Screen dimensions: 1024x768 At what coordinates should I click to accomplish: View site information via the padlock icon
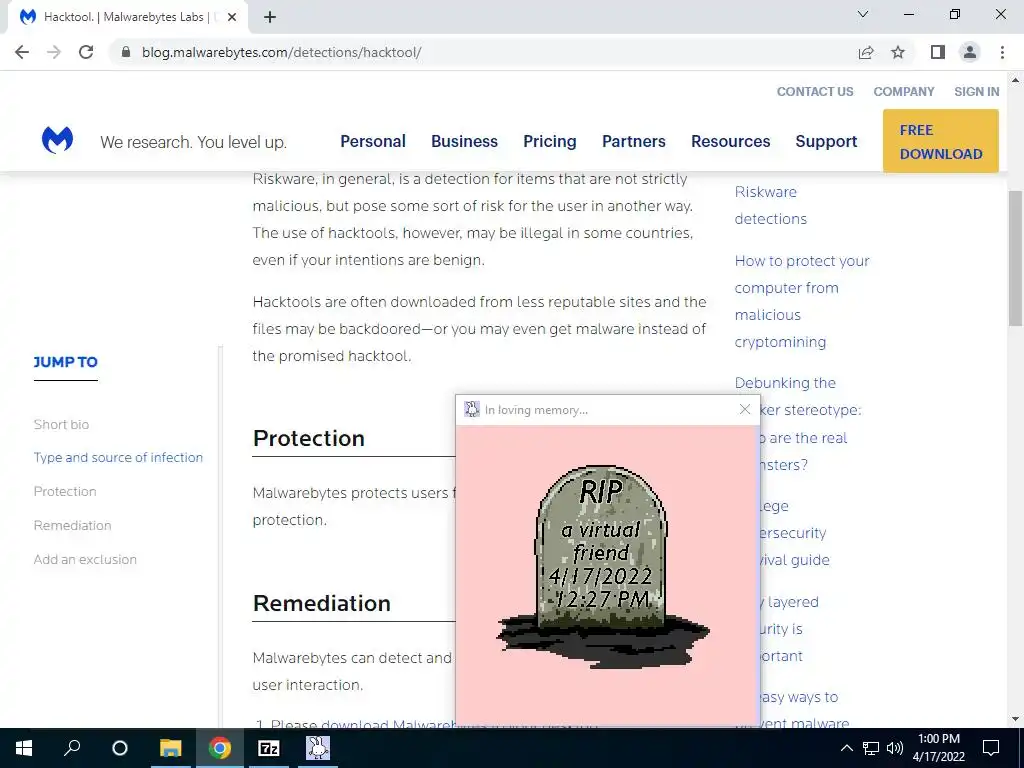pyautogui.click(x=126, y=52)
